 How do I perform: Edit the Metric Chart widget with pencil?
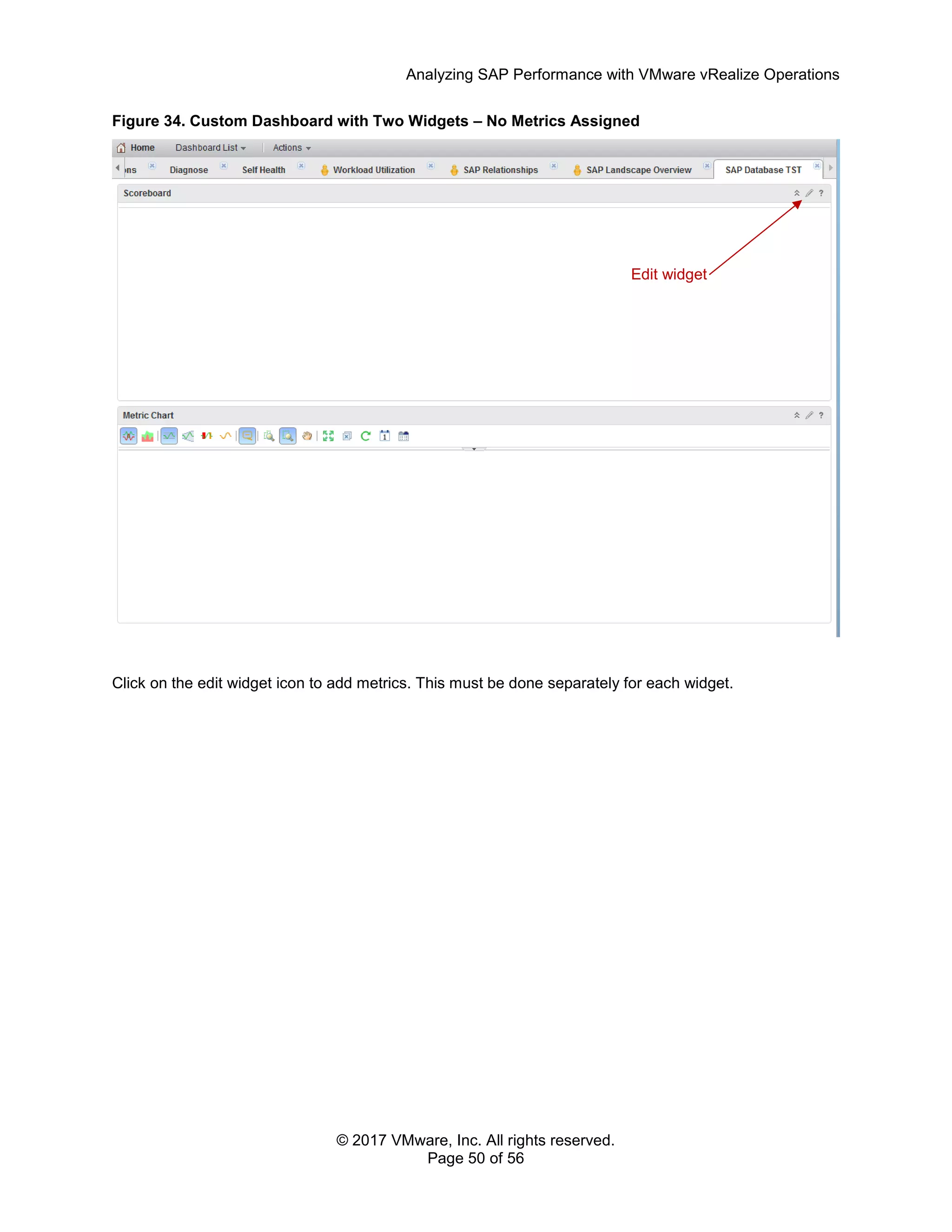coord(809,415)
